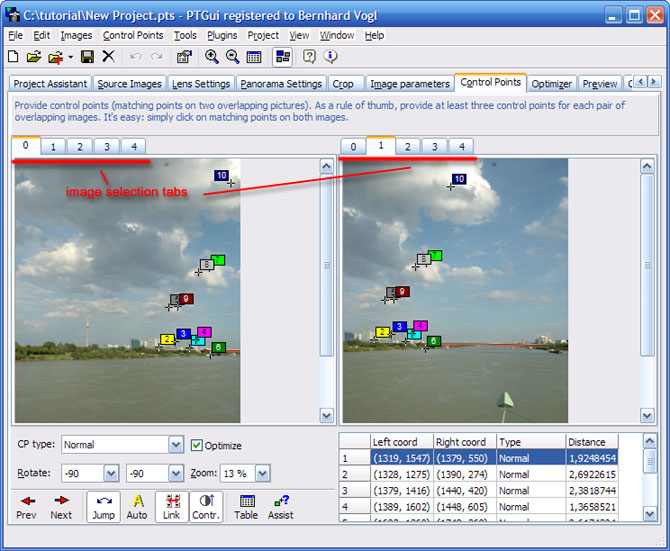Toggle the Link images button
Viewport: 670px width, 551px height.
tap(172, 506)
